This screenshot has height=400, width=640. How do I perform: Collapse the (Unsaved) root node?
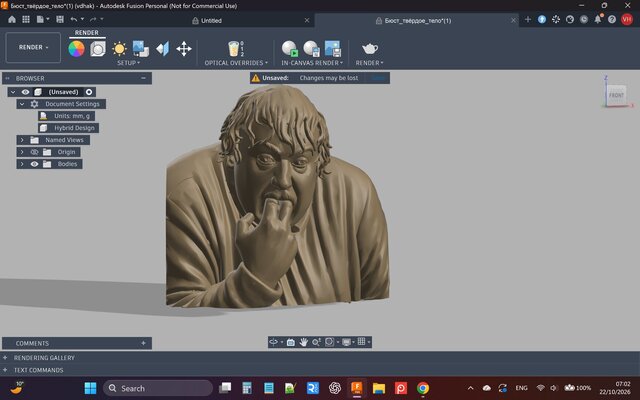tap(13, 92)
